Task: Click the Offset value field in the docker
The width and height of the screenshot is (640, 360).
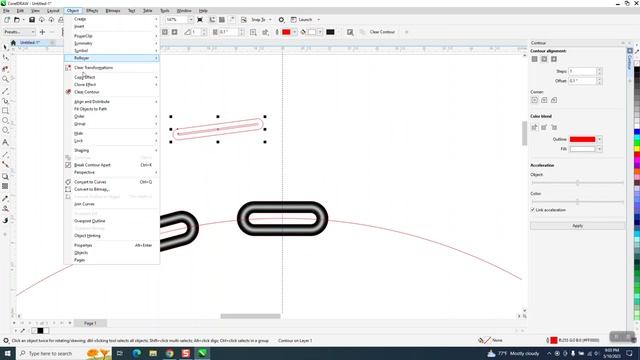Action: 582,81
